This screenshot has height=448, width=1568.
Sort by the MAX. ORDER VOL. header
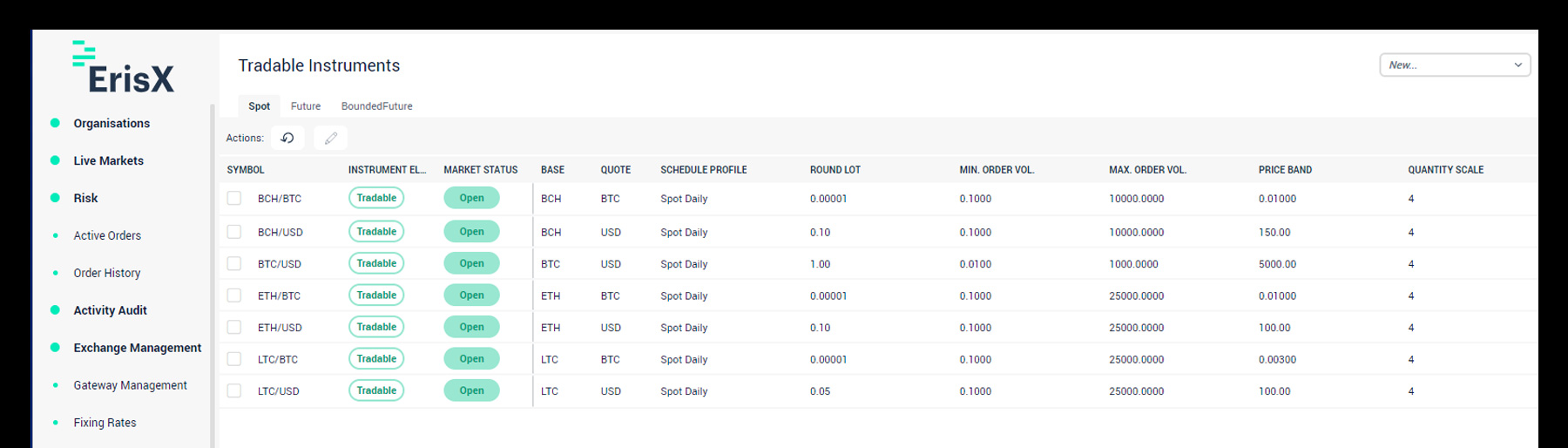click(x=1147, y=170)
